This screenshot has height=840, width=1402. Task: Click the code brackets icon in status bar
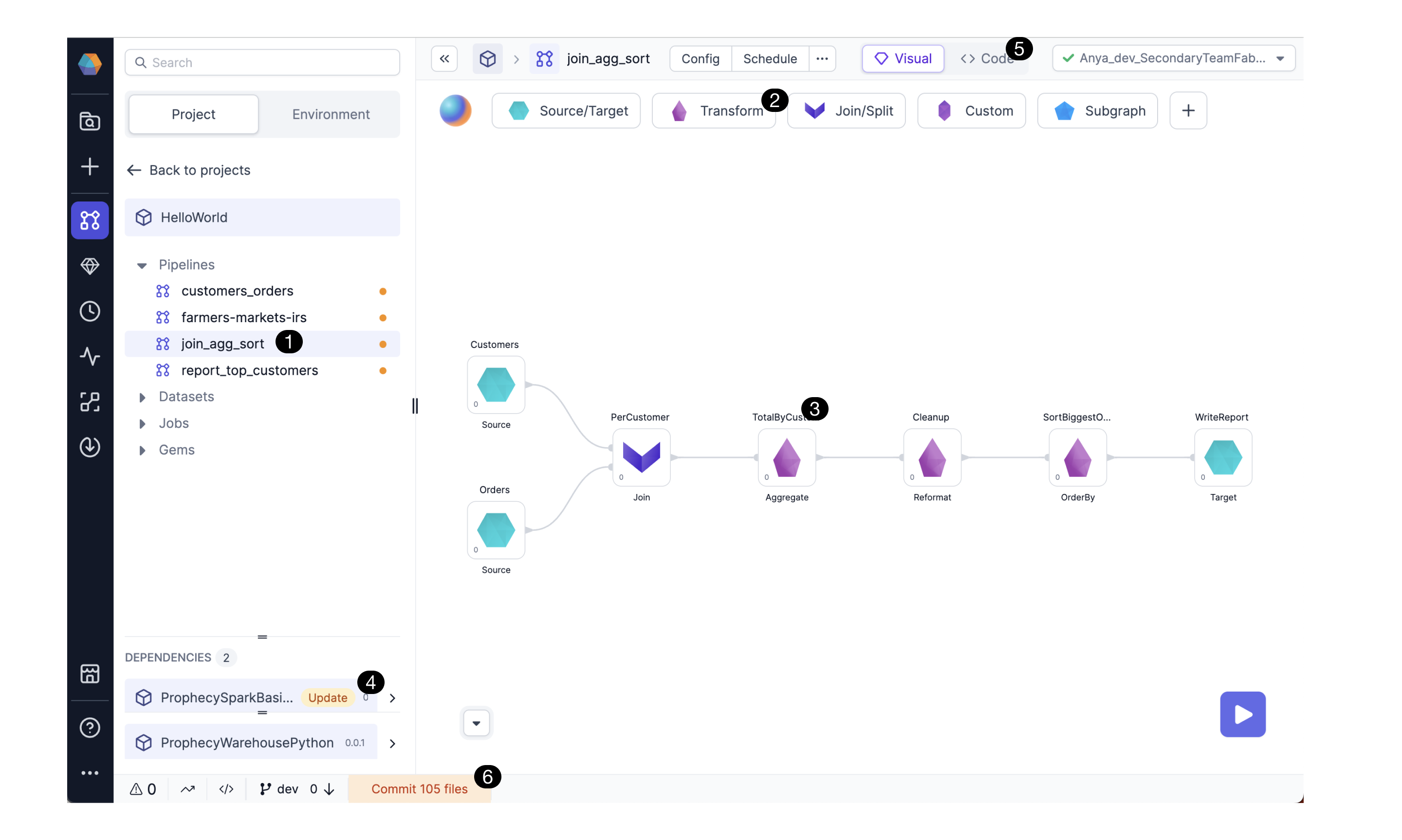click(226, 789)
